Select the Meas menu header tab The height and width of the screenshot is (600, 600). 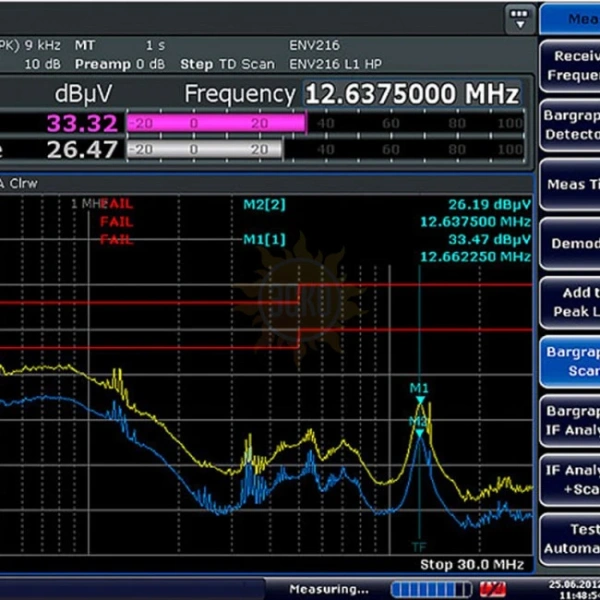coord(572,19)
